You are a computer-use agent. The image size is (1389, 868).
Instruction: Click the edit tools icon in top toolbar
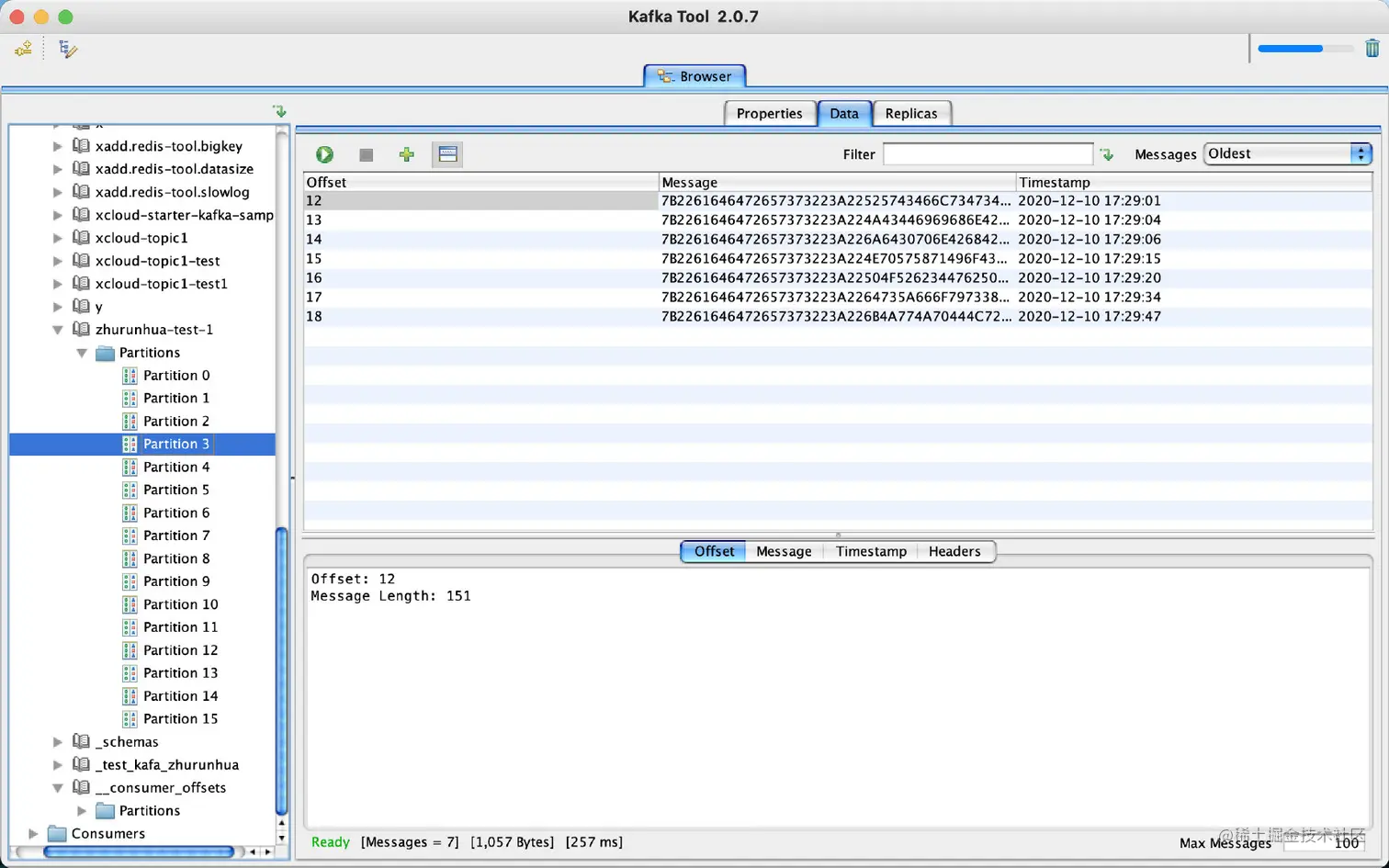[68, 49]
